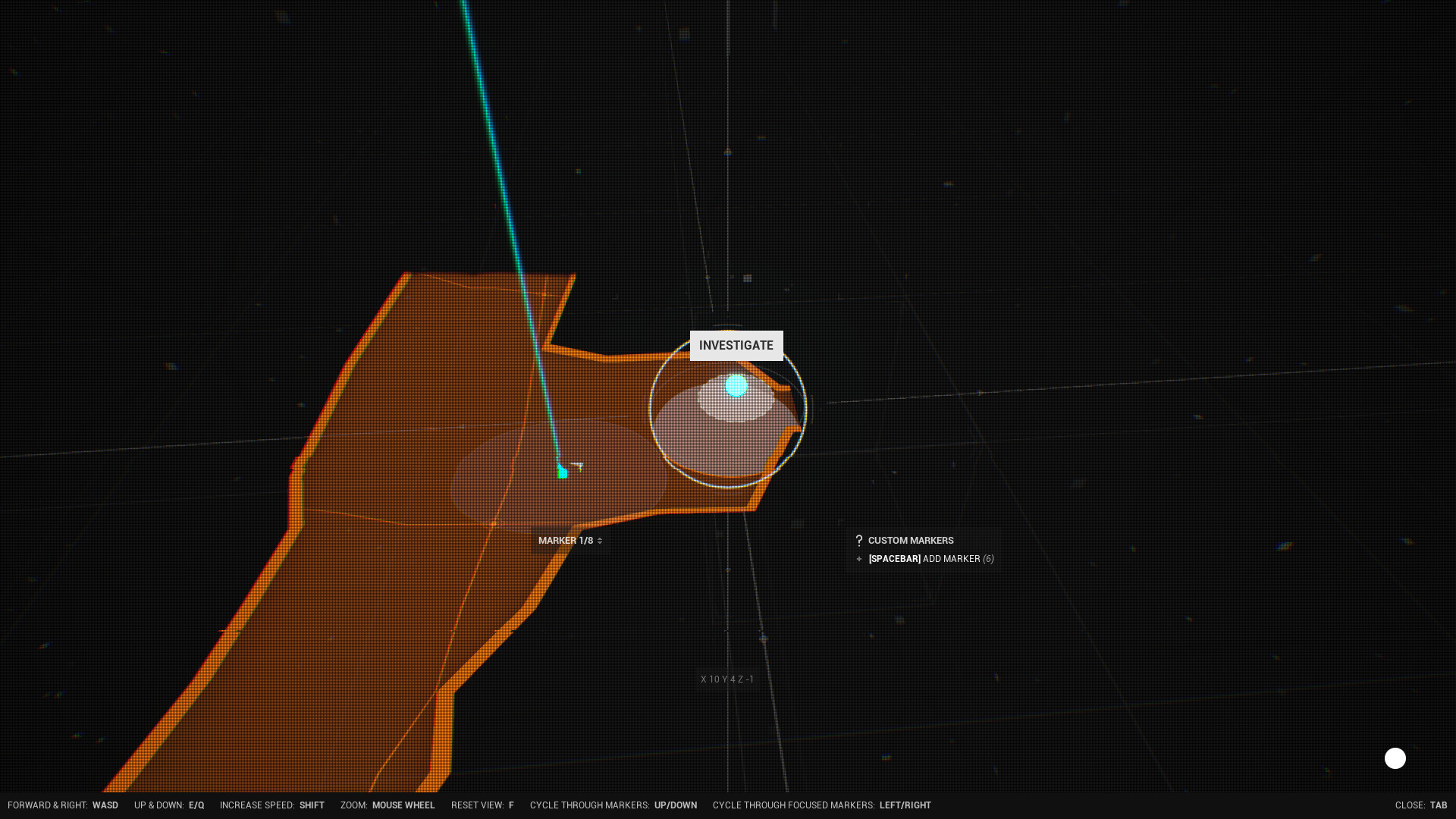Click the Increase Speed SHIFT hint
The height and width of the screenshot is (819, 1456).
pyautogui.click(x=271, y=805)
